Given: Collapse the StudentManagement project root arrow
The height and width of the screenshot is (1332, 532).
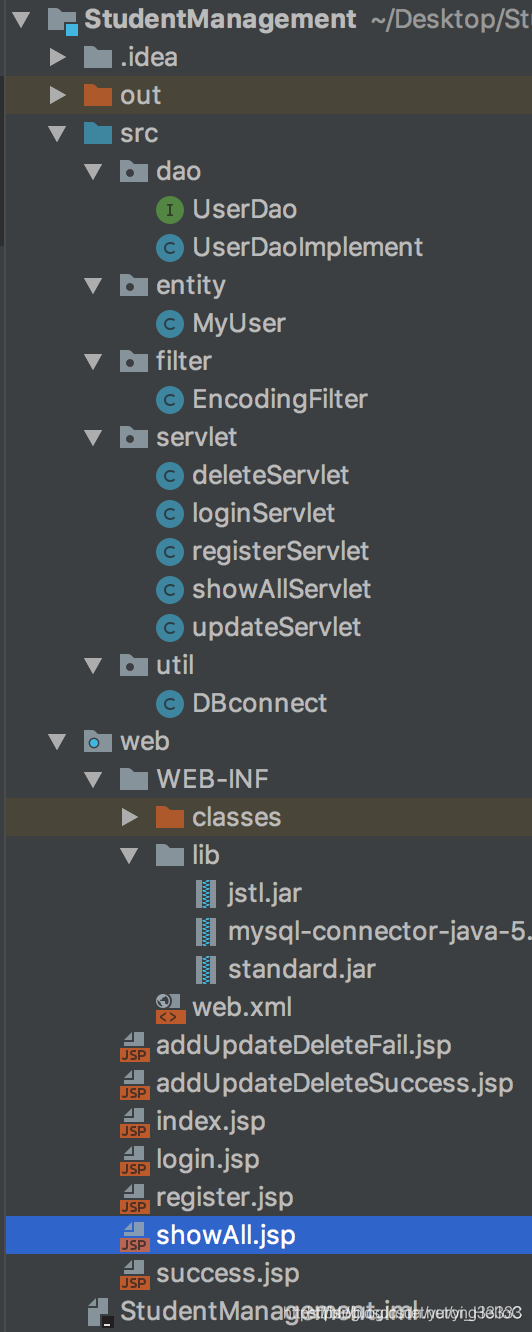Looking at the screenshot, I should coord(21,19).
